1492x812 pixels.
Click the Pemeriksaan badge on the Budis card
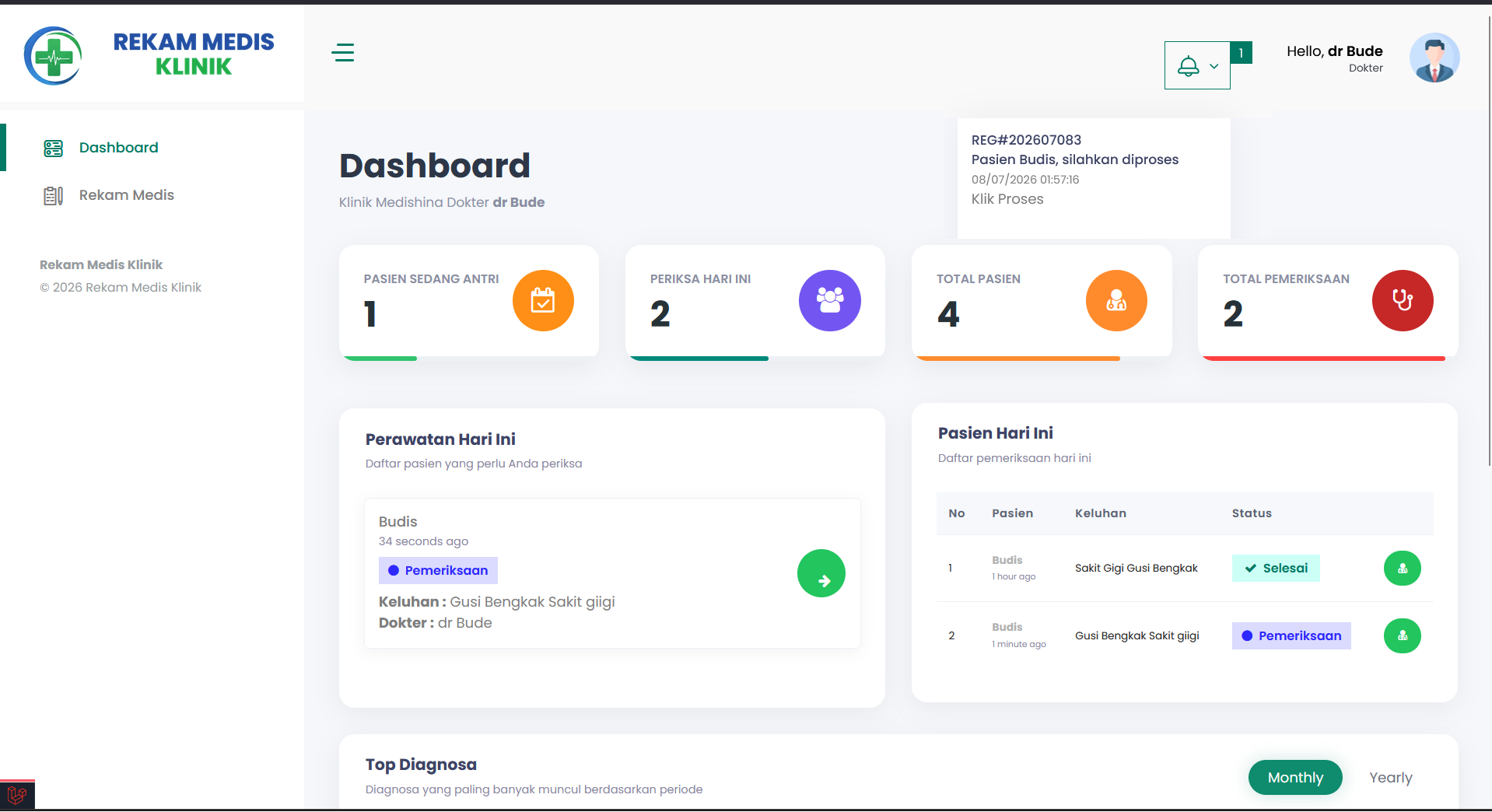click(x=438, y=570)
